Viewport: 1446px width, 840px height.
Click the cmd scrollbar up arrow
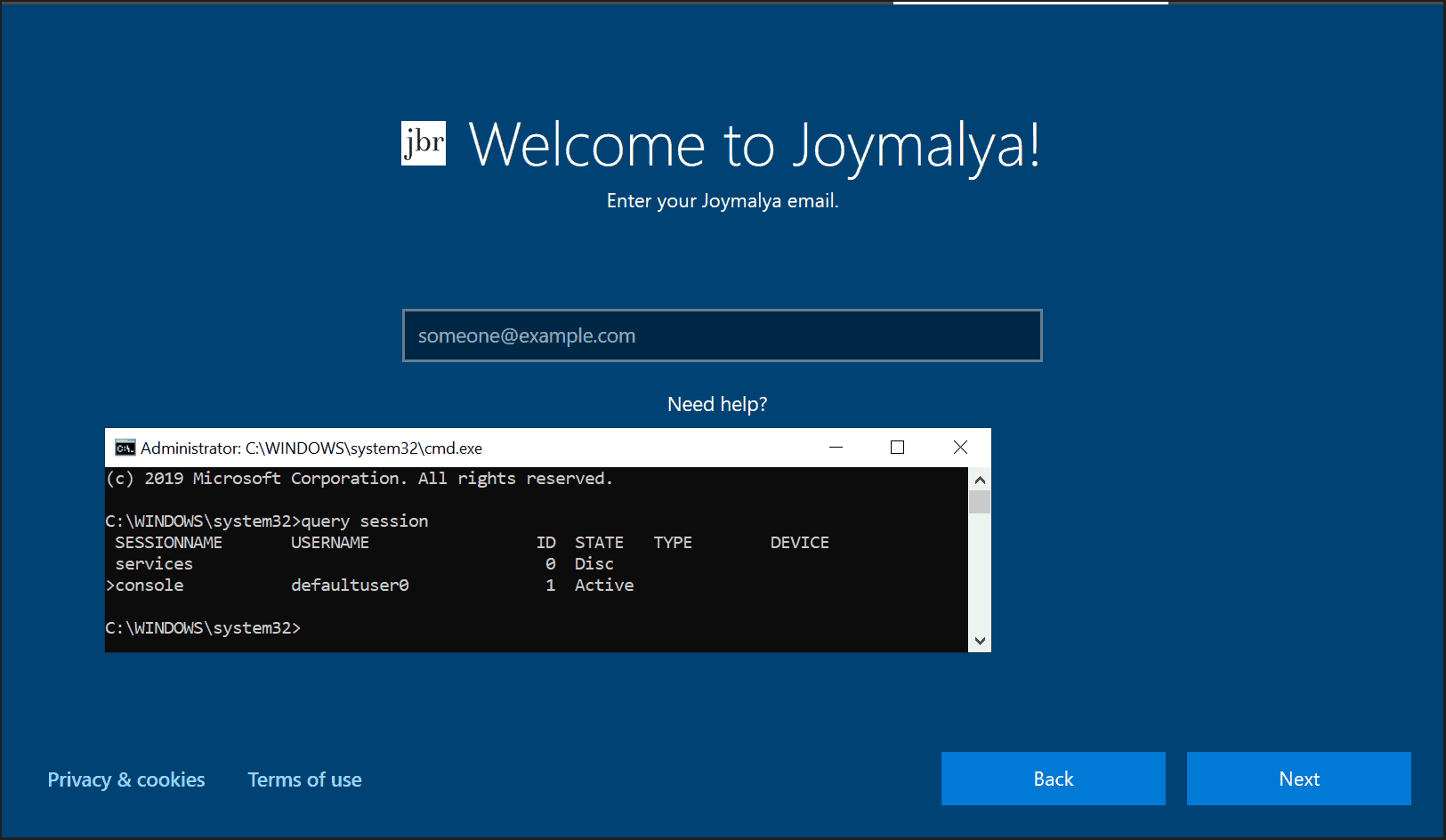[980, 480]
